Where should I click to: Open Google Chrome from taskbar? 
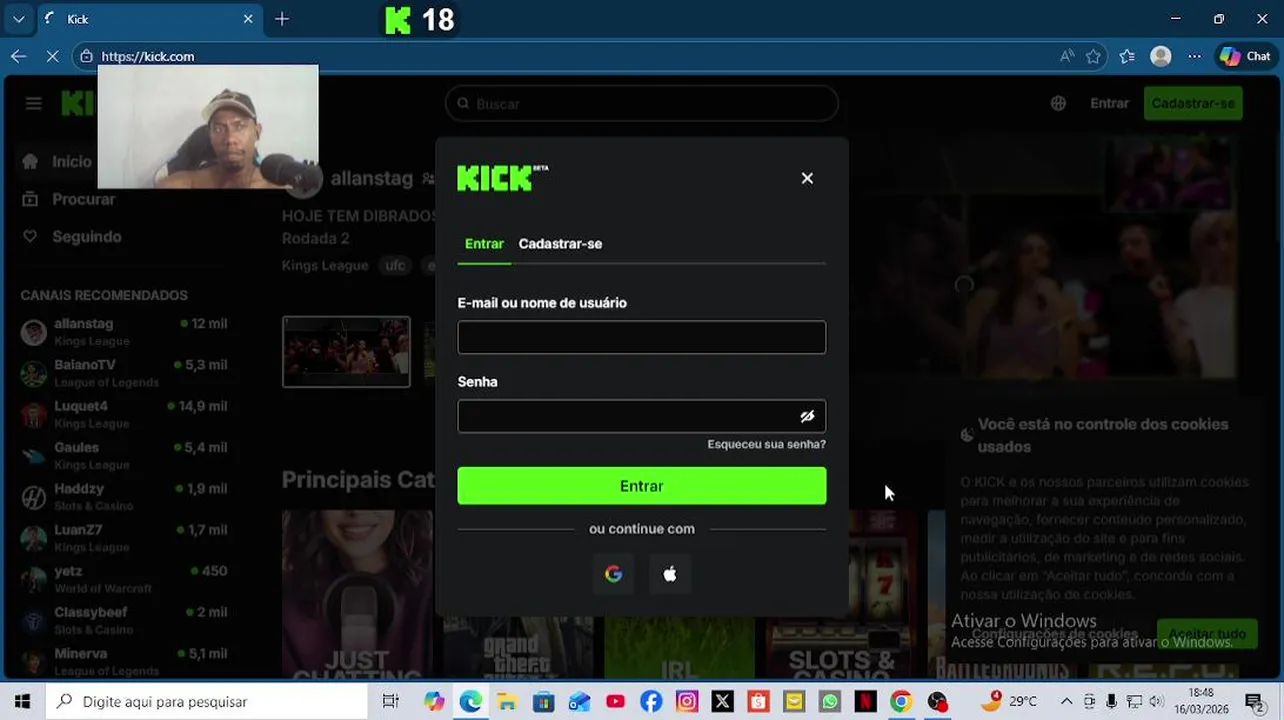[901, 702]
